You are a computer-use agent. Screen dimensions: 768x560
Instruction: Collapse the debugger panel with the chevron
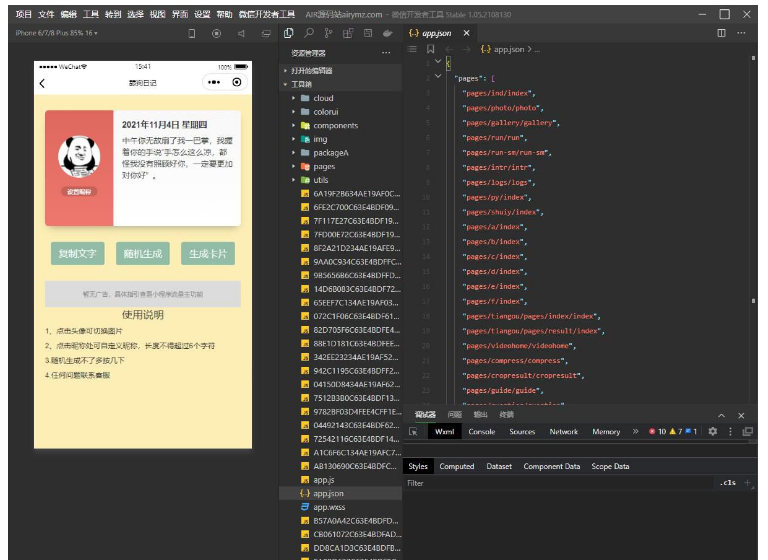[722, 415]
